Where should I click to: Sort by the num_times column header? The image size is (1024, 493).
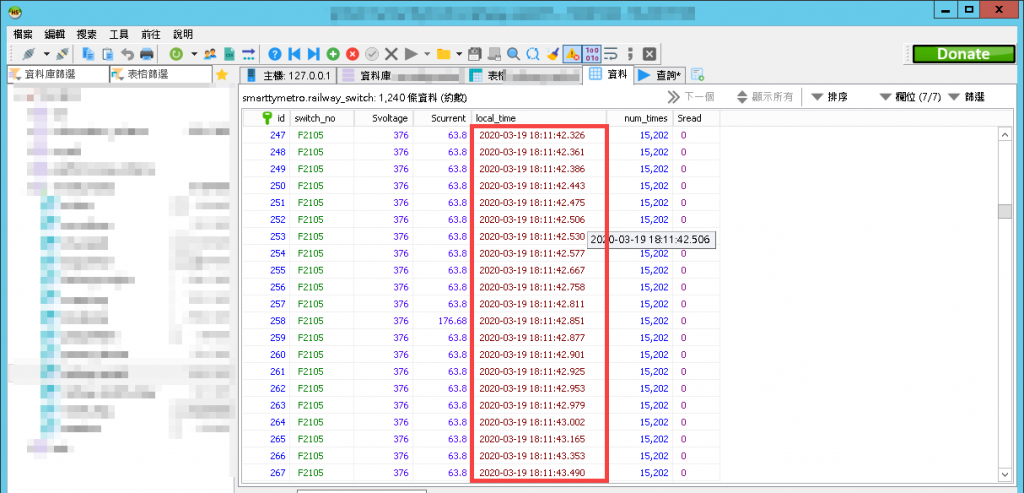639,118
